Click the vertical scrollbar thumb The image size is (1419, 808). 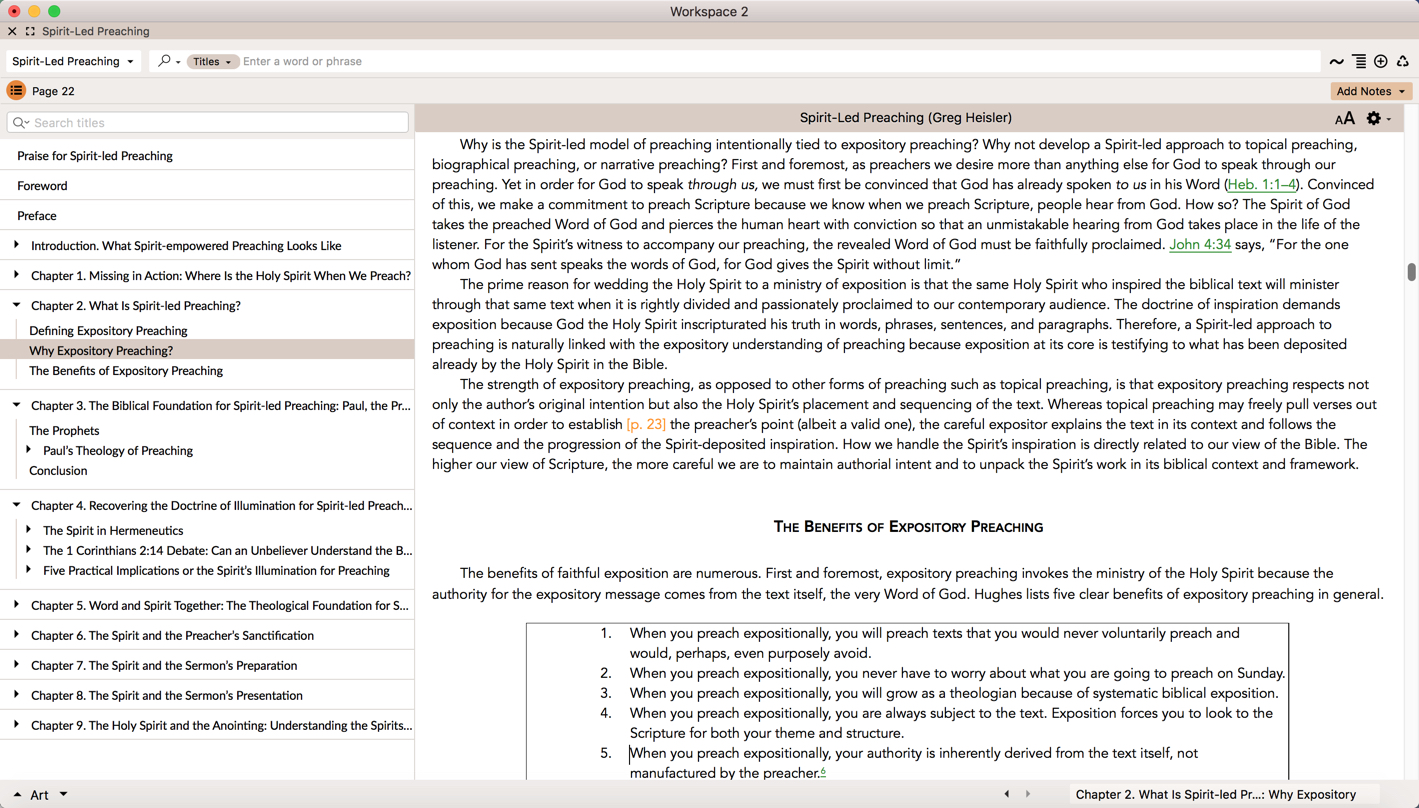pyautogui.click(x=1411, y=272)
